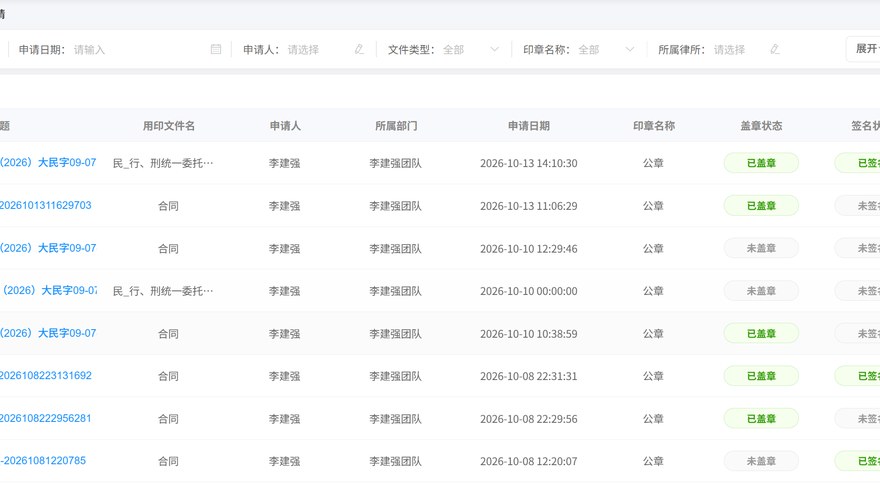Click the 印章名称 column header
The width and height of the screenshot is (880, 489).
pos(654,126)
